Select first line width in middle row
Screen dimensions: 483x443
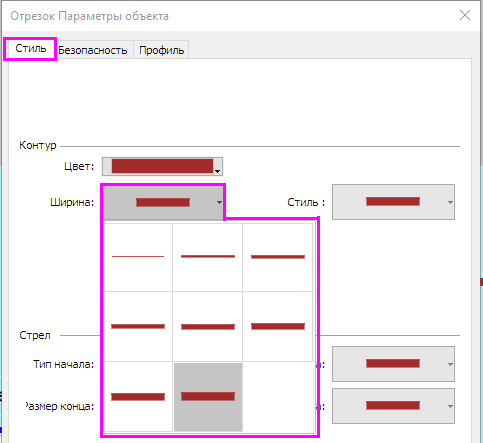coord(138,327)
